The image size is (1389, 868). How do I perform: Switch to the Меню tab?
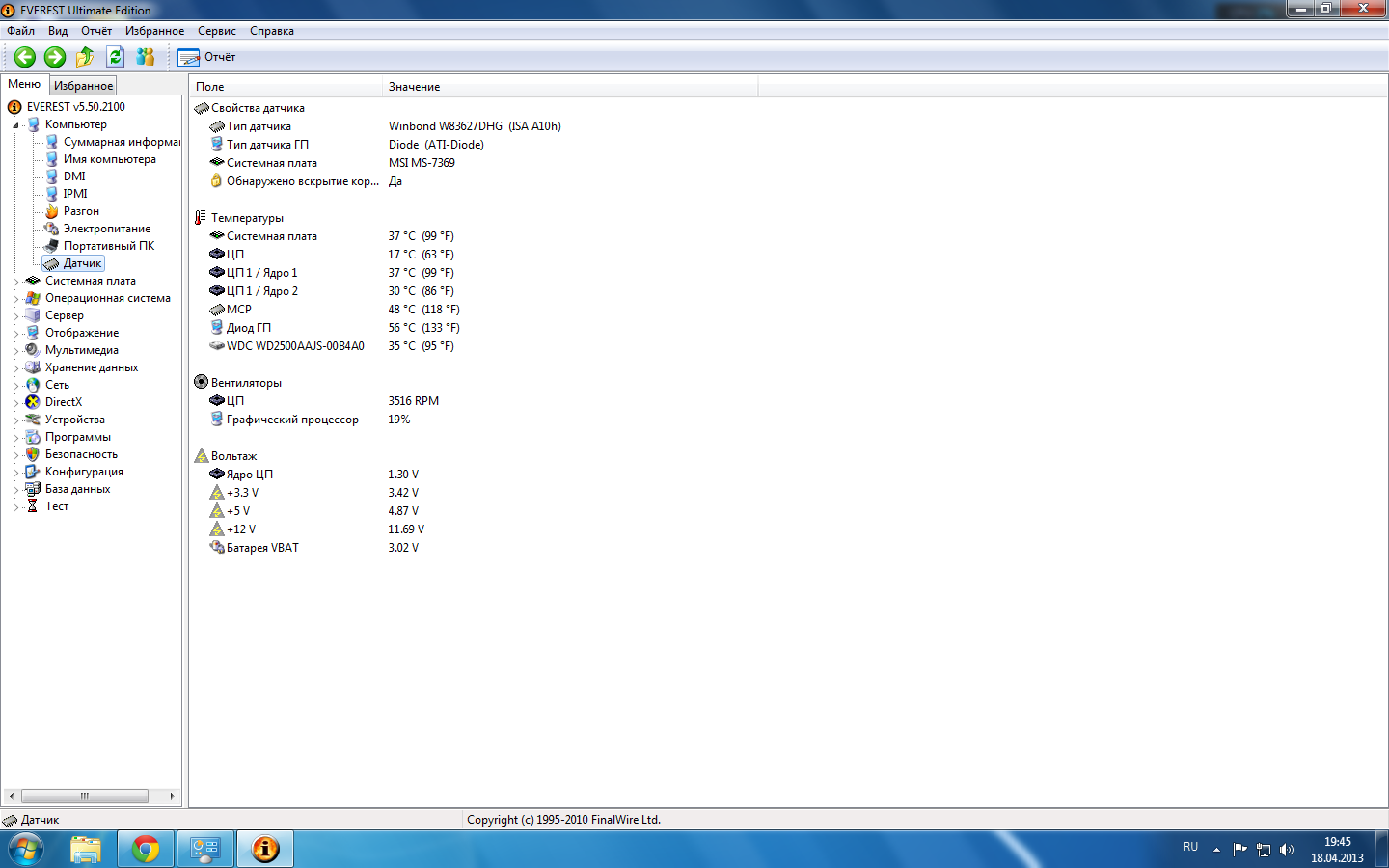(x=24, y=84)
